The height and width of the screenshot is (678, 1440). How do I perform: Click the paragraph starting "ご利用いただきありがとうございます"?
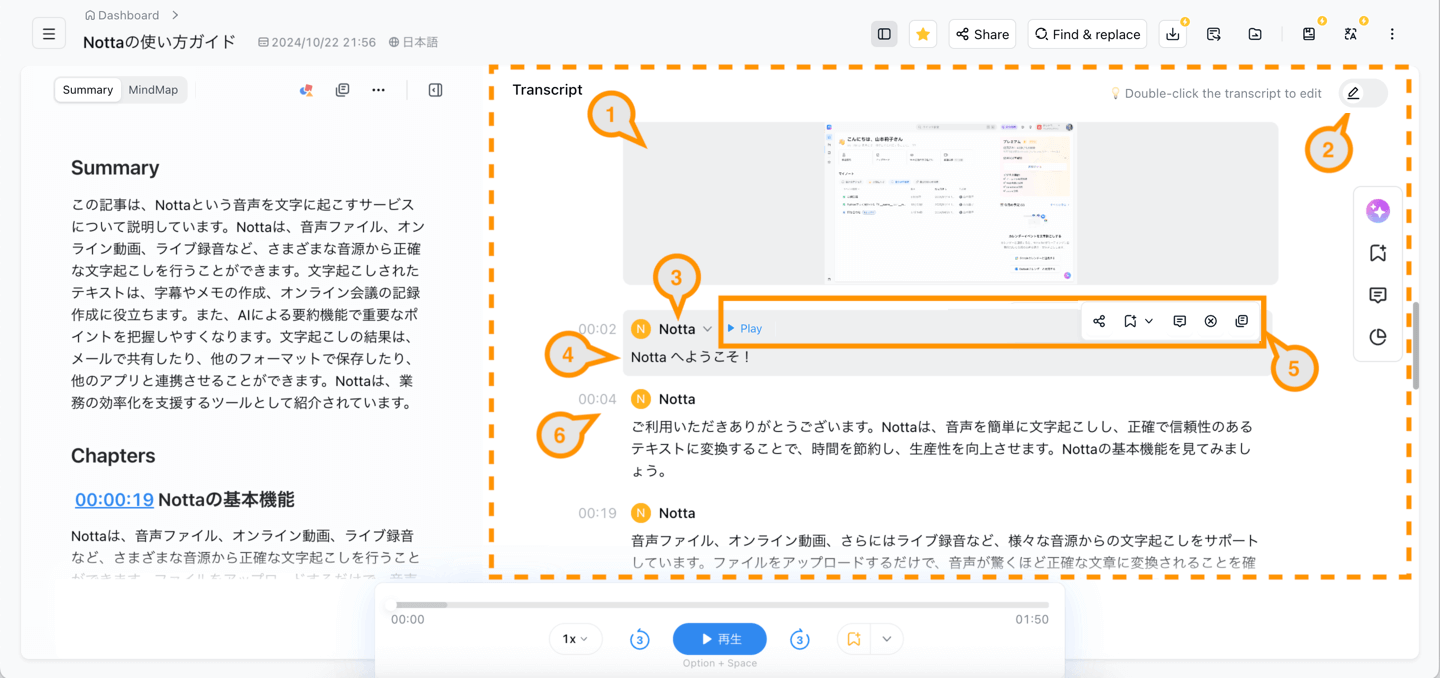[942, 448]
